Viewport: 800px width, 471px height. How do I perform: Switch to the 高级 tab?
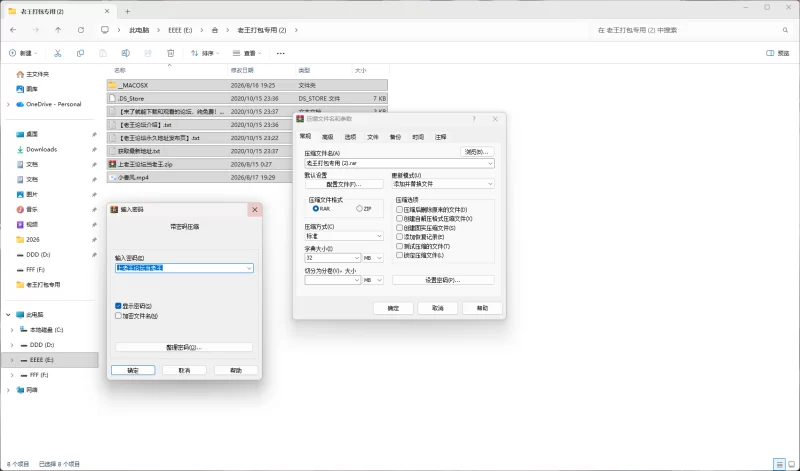coord(328,137)
